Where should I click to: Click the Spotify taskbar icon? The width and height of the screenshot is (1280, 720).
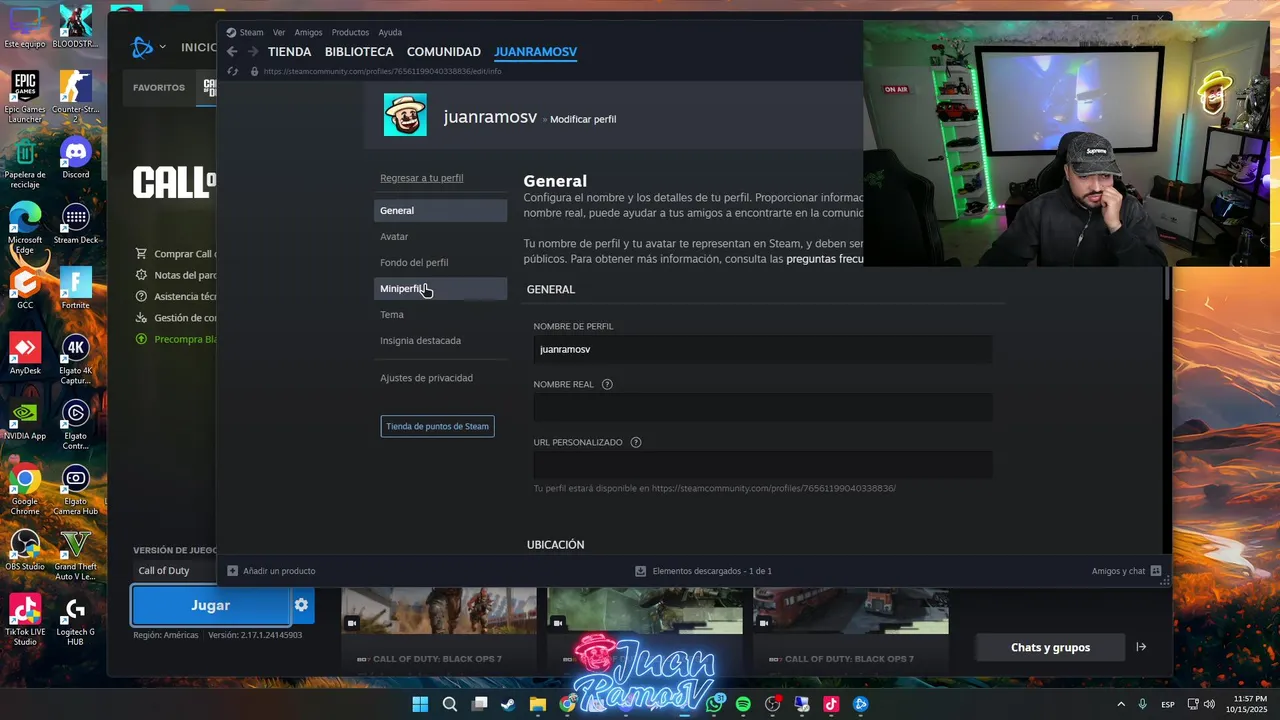click(743, 704)
